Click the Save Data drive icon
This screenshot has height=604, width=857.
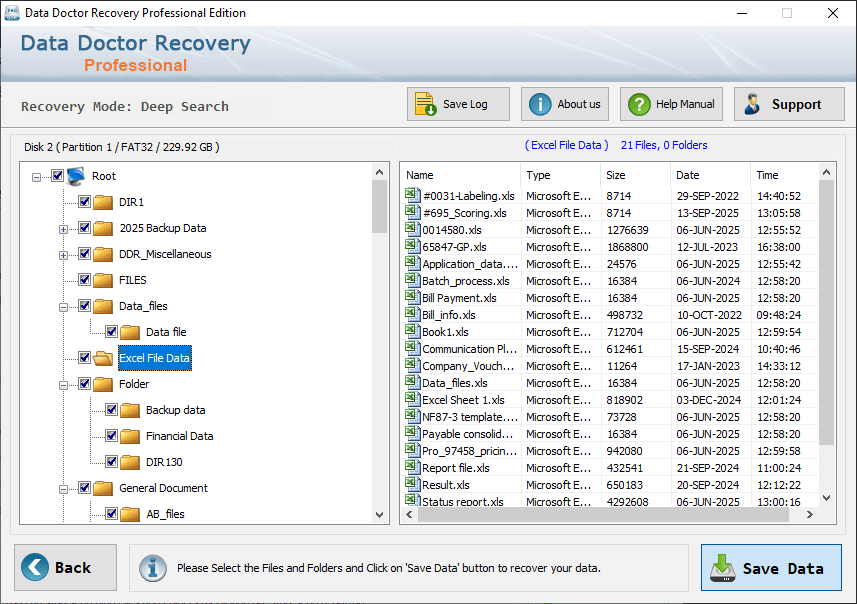tap(723, 568)
